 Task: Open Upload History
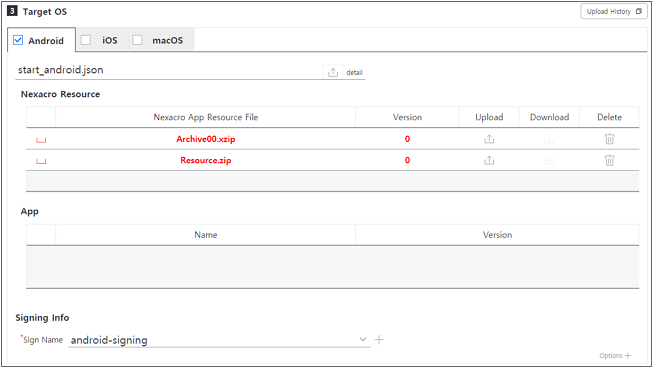pos(614,12)
